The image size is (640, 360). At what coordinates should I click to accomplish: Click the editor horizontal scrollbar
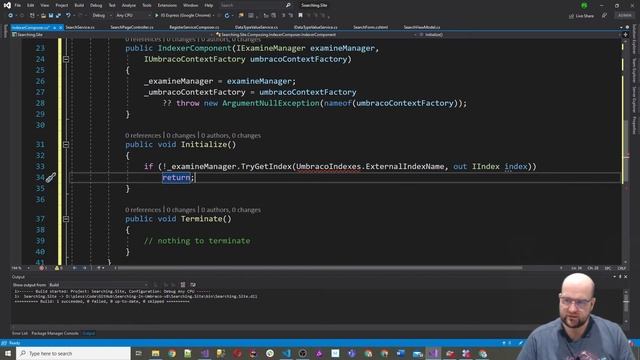pyautogui.click(x=320, y=268)
